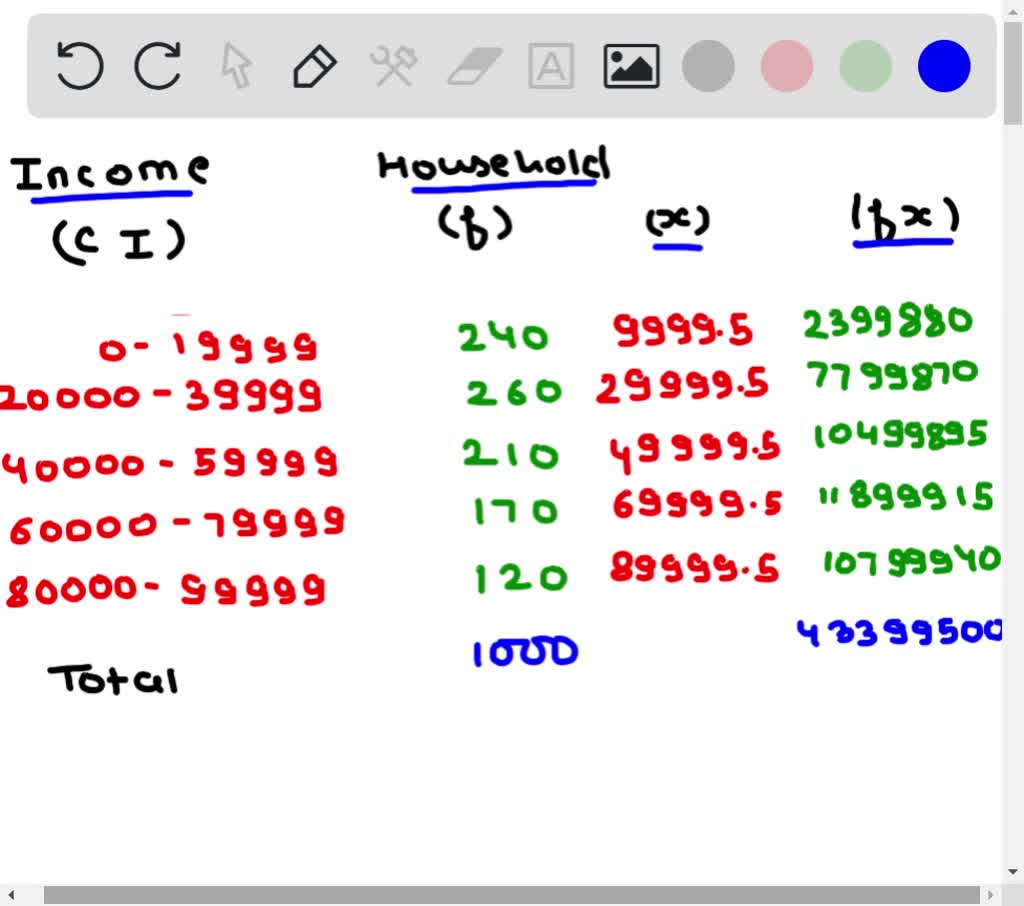Viewport: 1024px width, 906px height.
Task: Click the '(CI)' subheading
Action: coord(119,241)
